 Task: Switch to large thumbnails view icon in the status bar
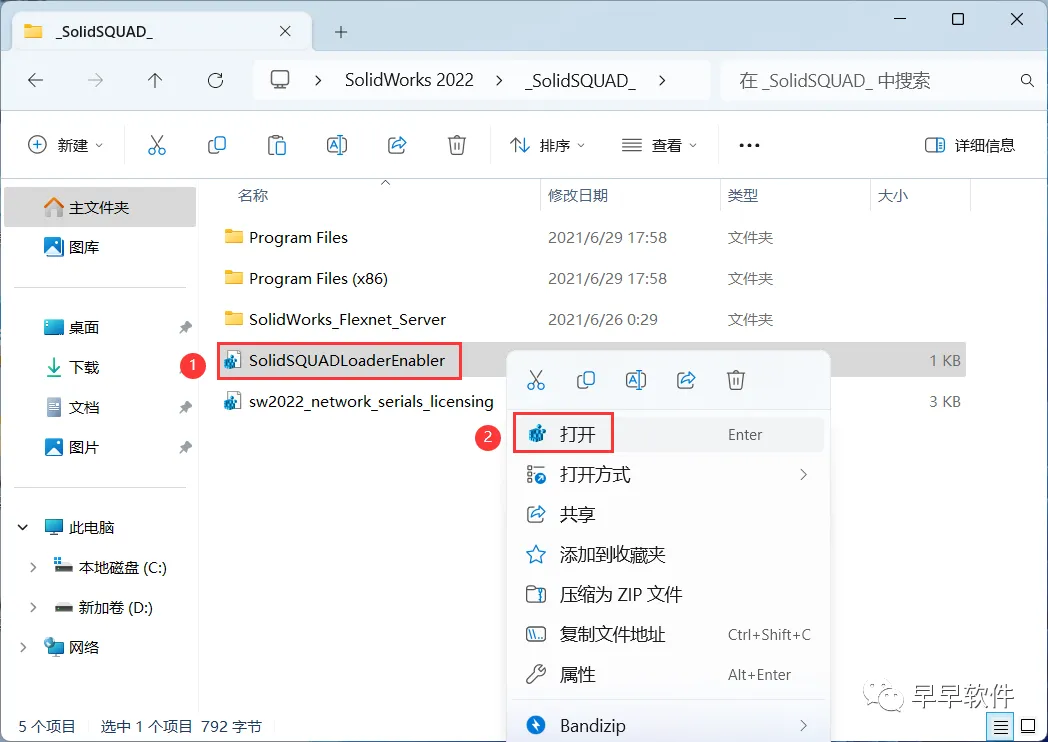click(1029, 726)
